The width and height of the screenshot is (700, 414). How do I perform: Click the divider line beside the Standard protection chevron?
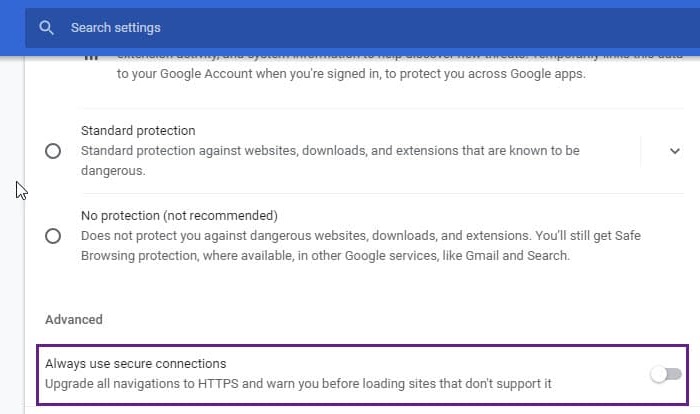pos(641,151)
